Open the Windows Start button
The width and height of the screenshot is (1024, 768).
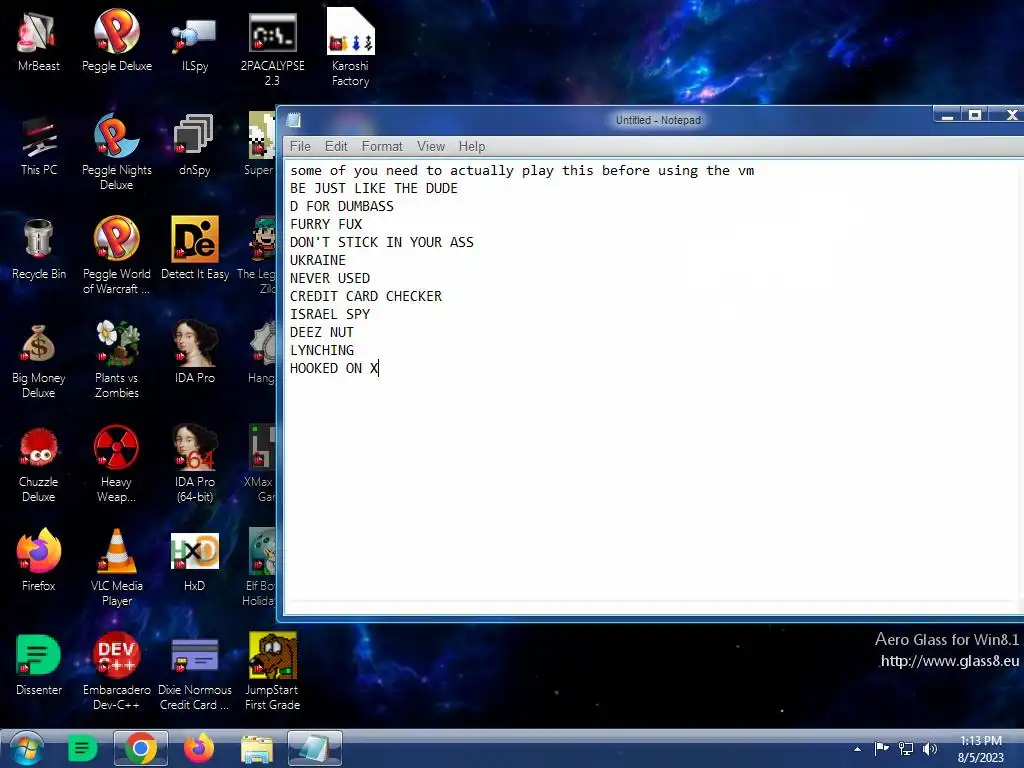click(26, 748)
